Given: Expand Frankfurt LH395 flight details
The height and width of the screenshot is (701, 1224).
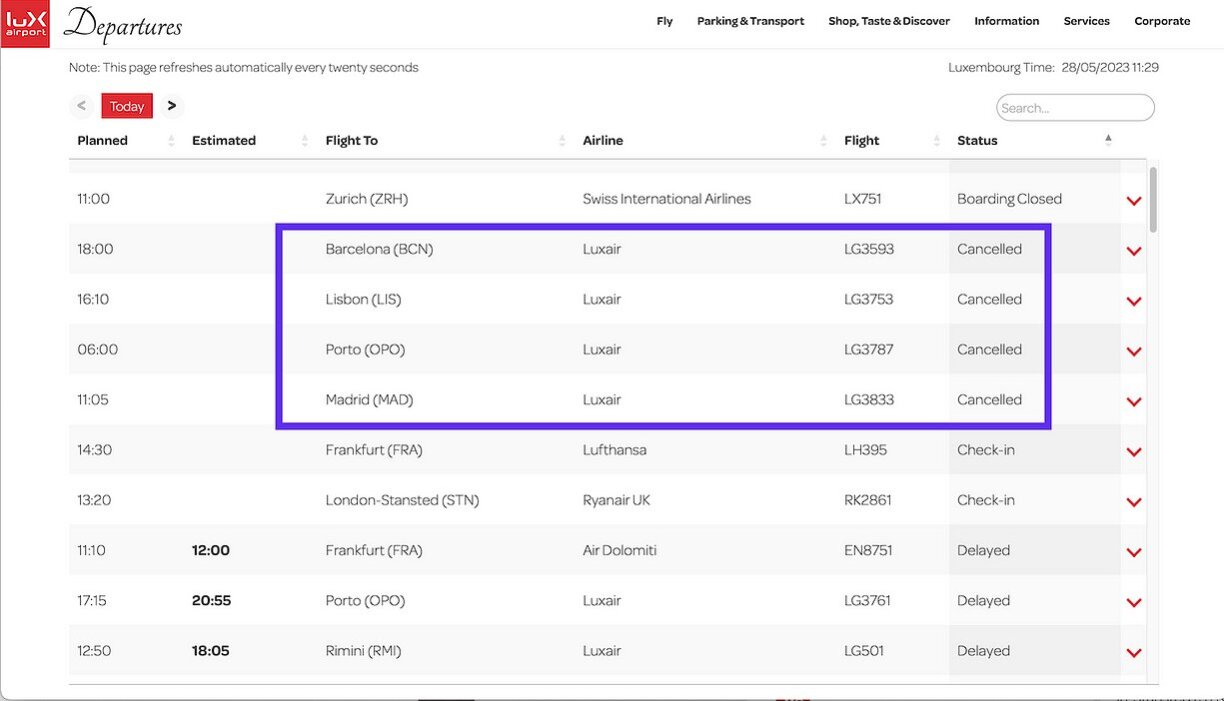Looking at the screenshot, I should (x=1133, y=452).
